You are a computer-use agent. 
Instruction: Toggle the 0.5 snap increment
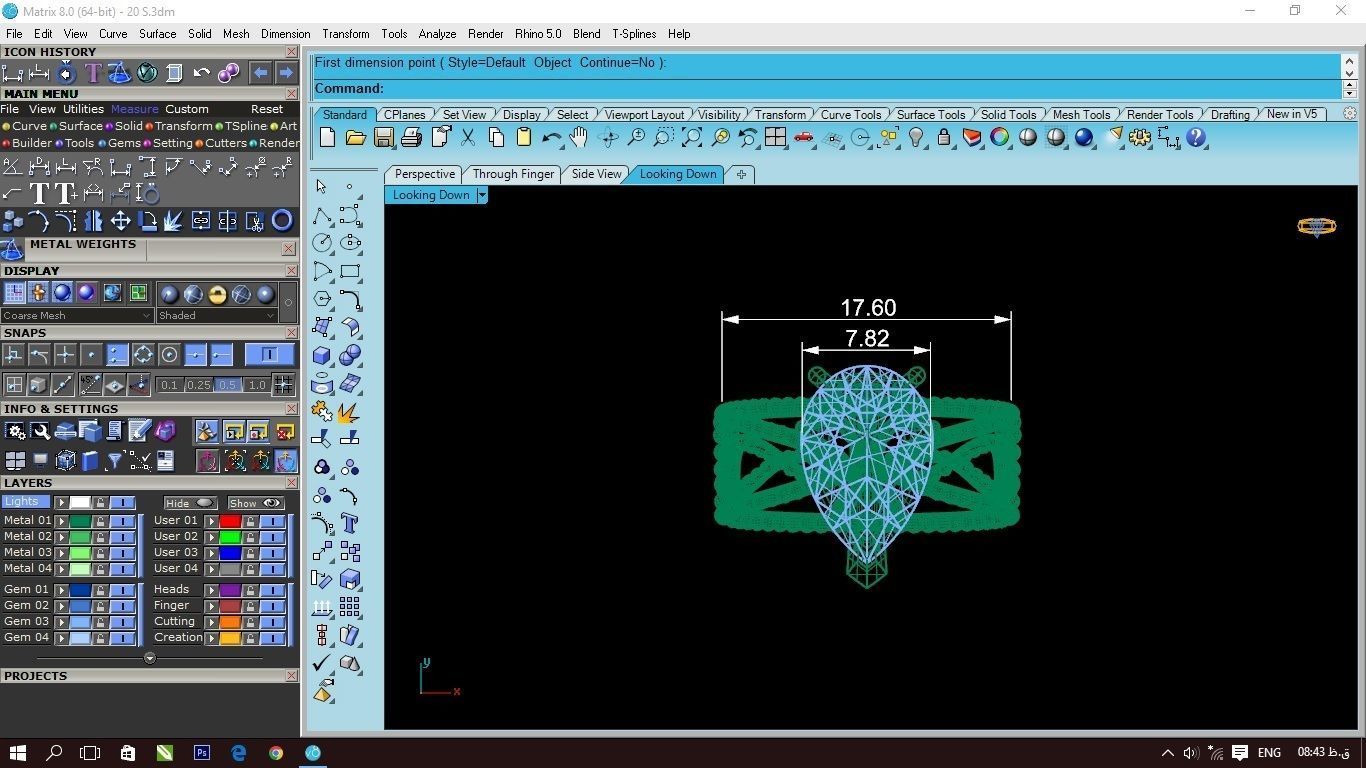click(x=228, y=385)
